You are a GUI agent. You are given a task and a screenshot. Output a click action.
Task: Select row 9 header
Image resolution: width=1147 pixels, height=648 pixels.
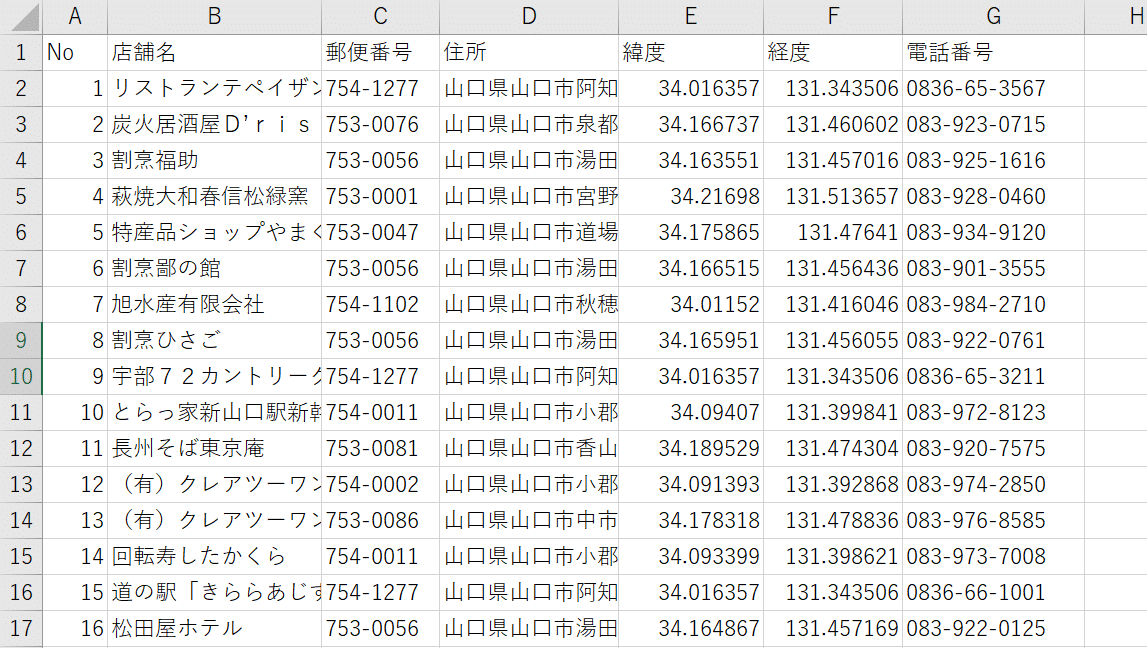[21, 341]
